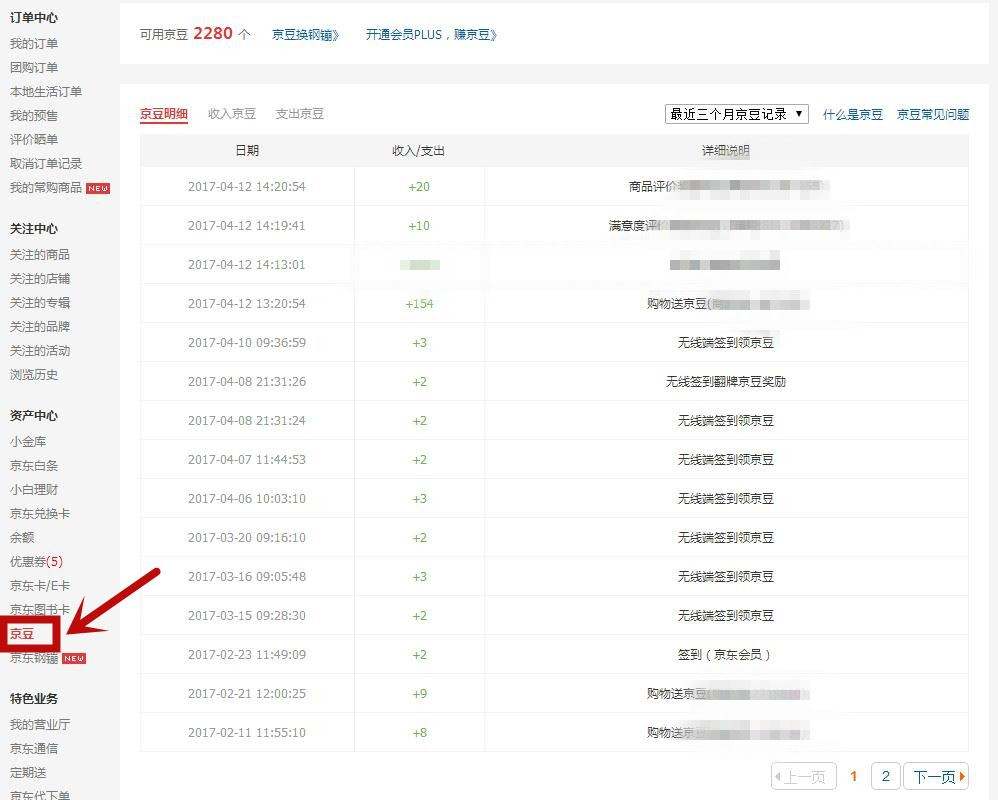
Task: Click 上一页 pagination button
Action: (803, 776)
